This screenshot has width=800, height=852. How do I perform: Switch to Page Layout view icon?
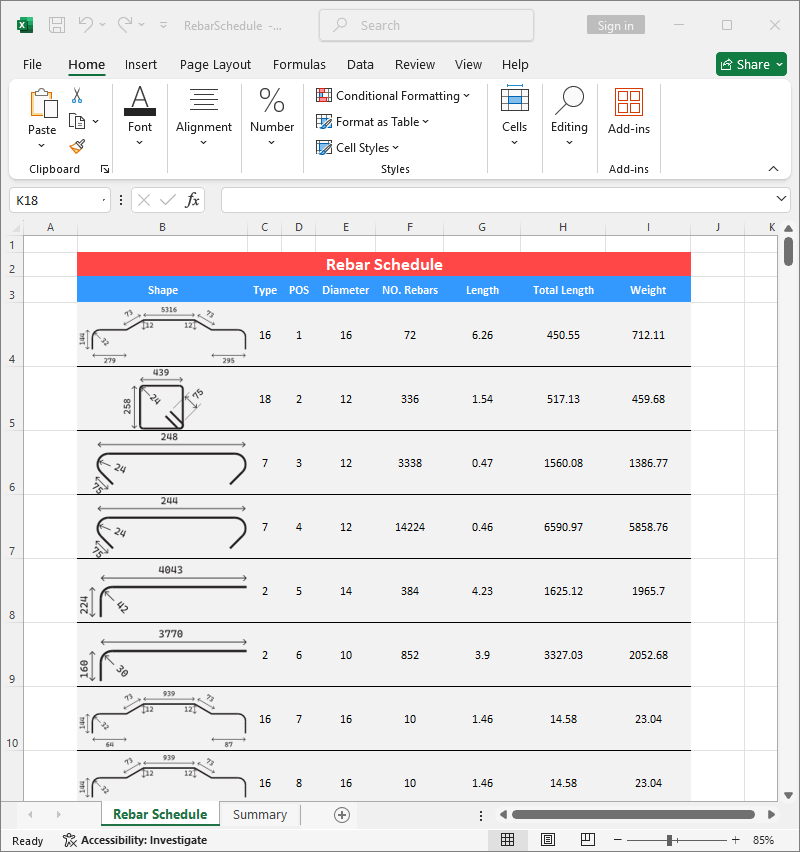[548, 840]
